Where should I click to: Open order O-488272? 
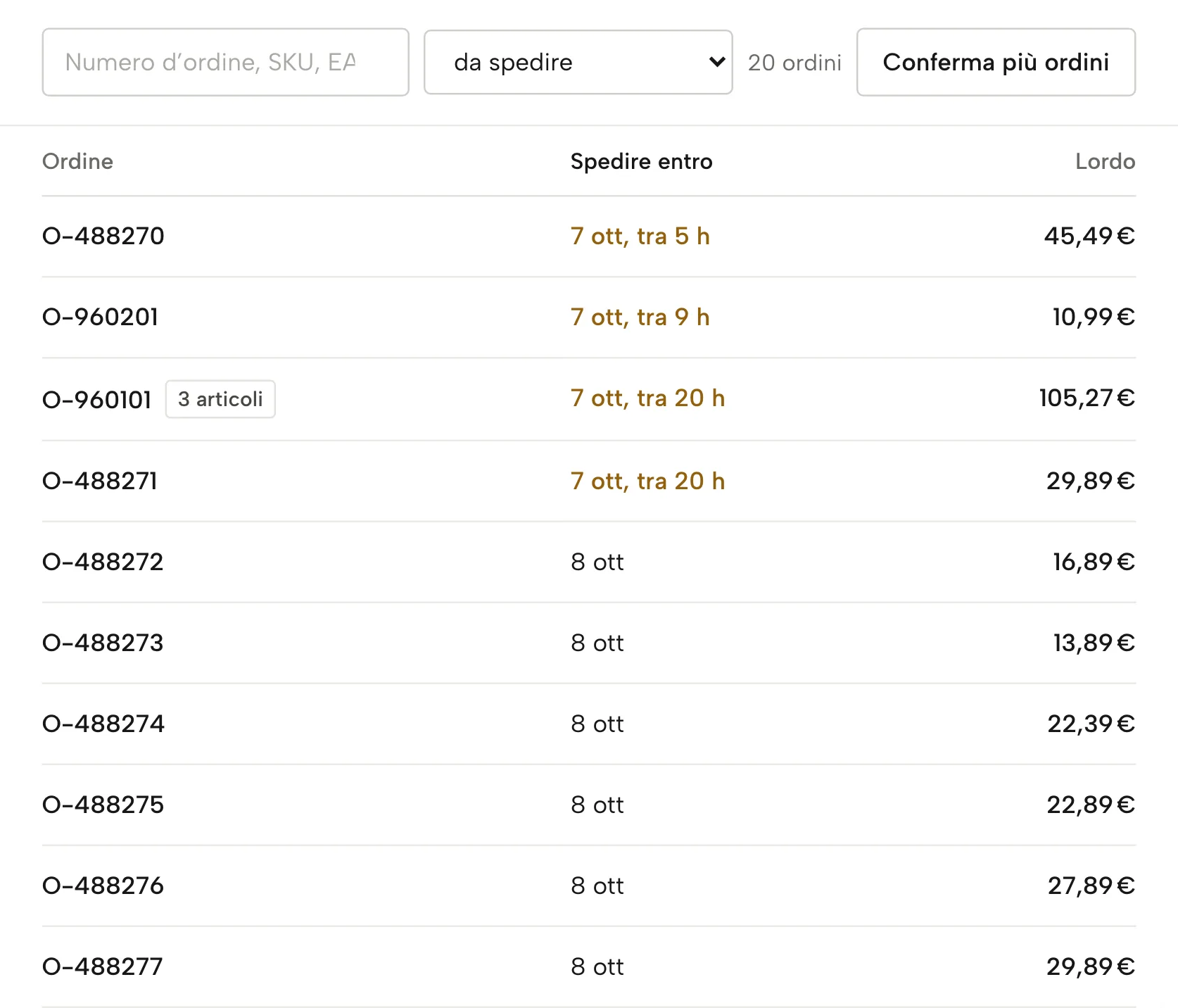103,562
